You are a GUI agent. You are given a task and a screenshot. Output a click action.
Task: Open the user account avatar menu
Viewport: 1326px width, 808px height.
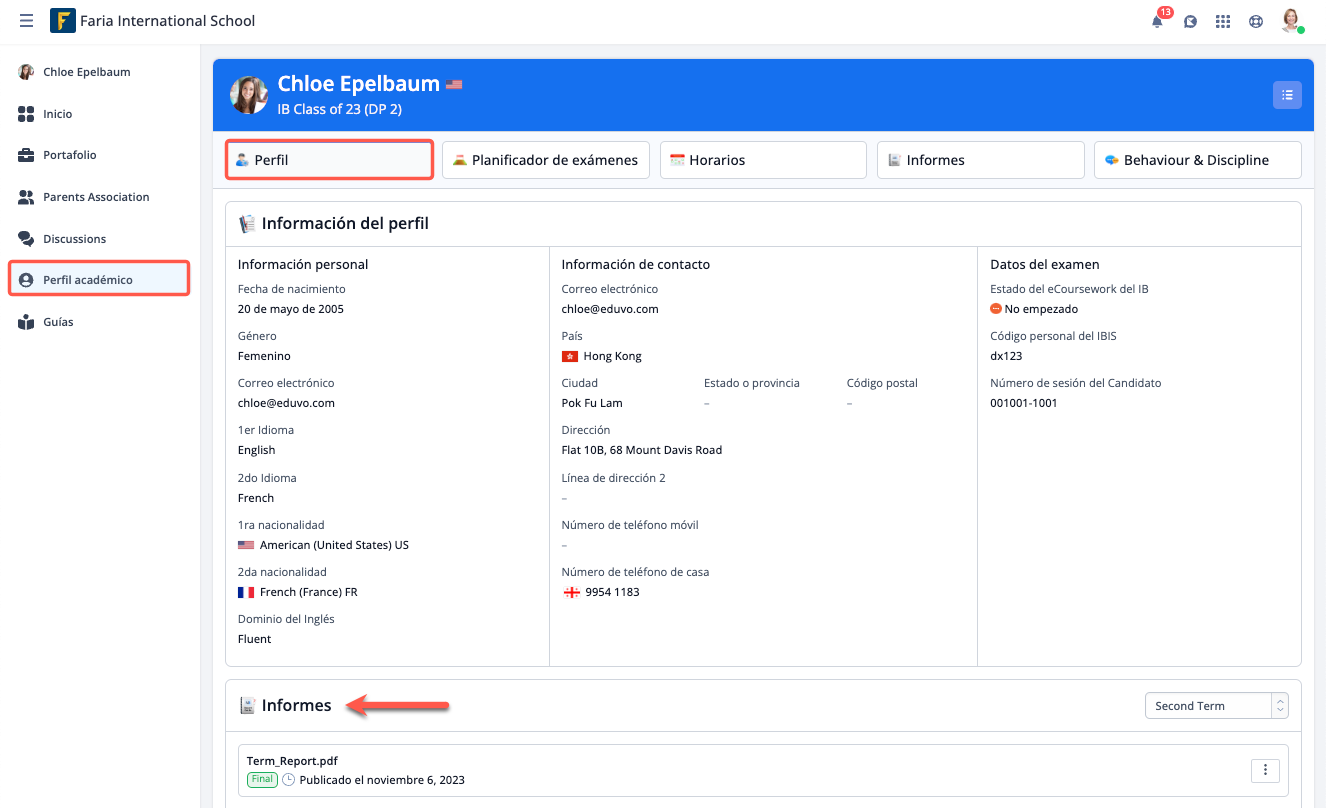[1291, 21]
